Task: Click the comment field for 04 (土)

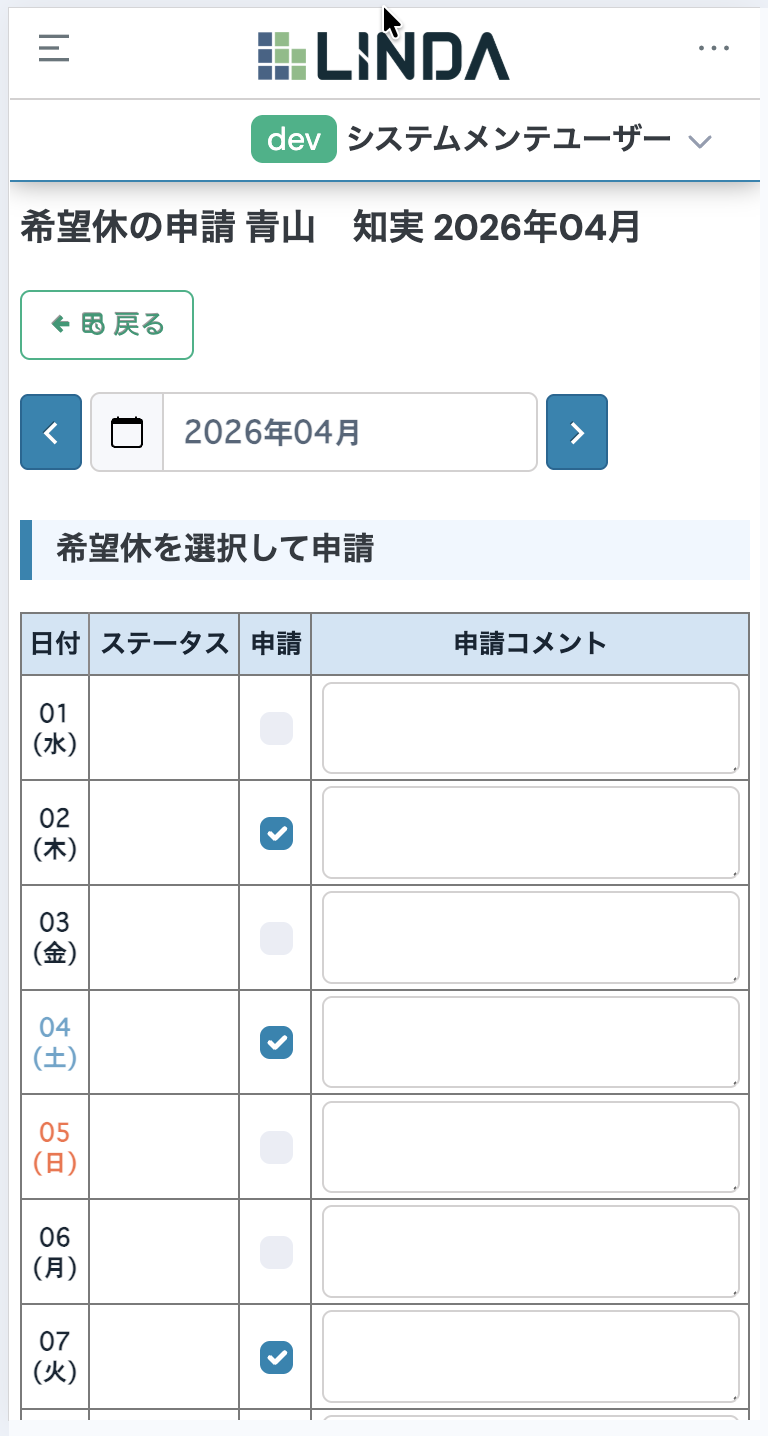Action: pyautogui.click(x=531, y=1043)
